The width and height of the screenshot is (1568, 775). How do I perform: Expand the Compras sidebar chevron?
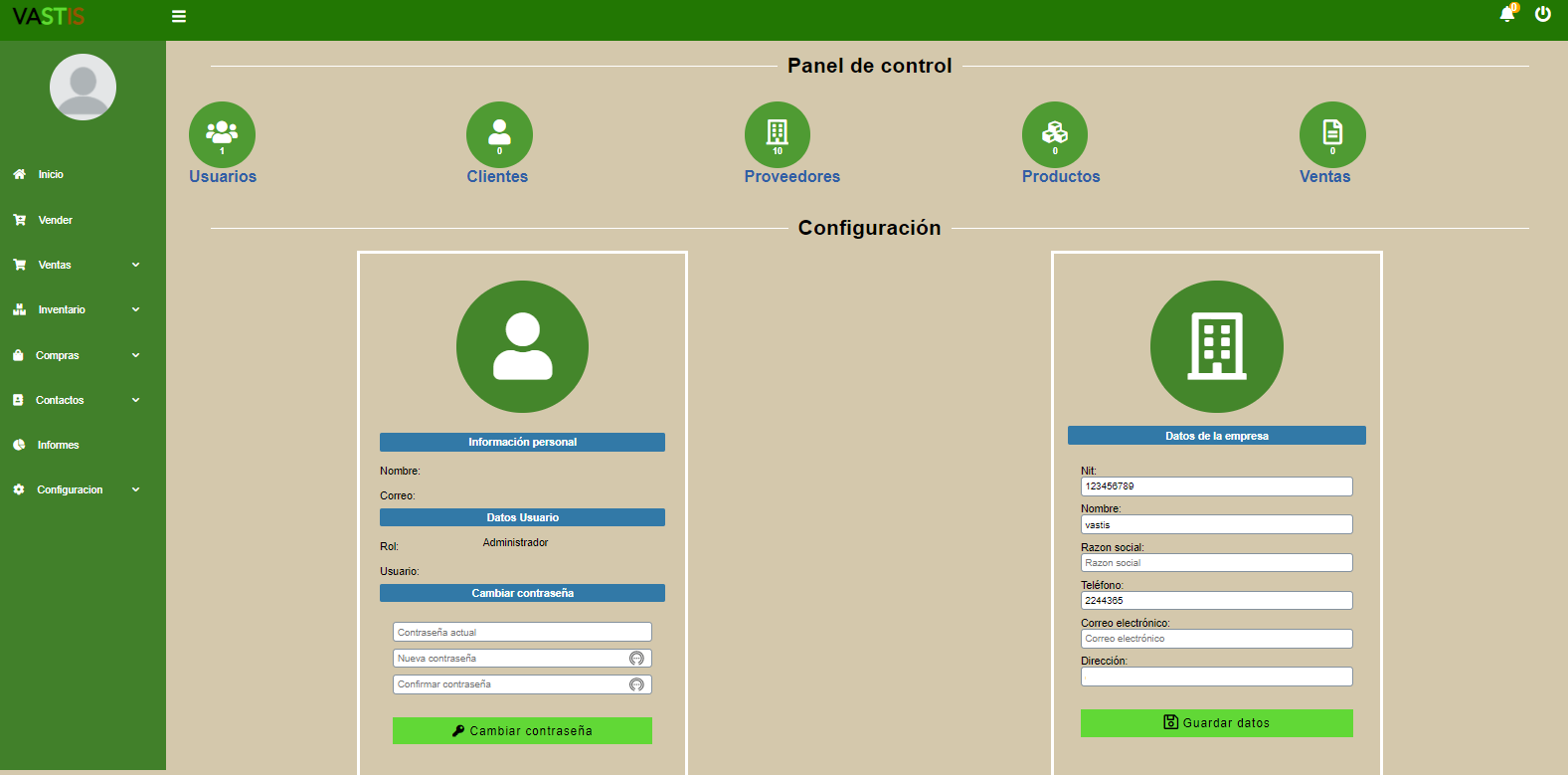[x=136, y=355]
